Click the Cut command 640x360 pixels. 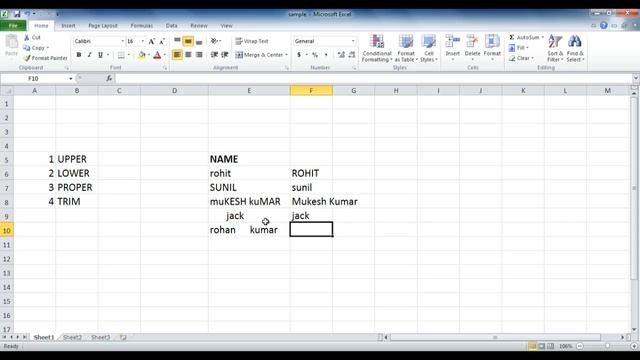32,37
